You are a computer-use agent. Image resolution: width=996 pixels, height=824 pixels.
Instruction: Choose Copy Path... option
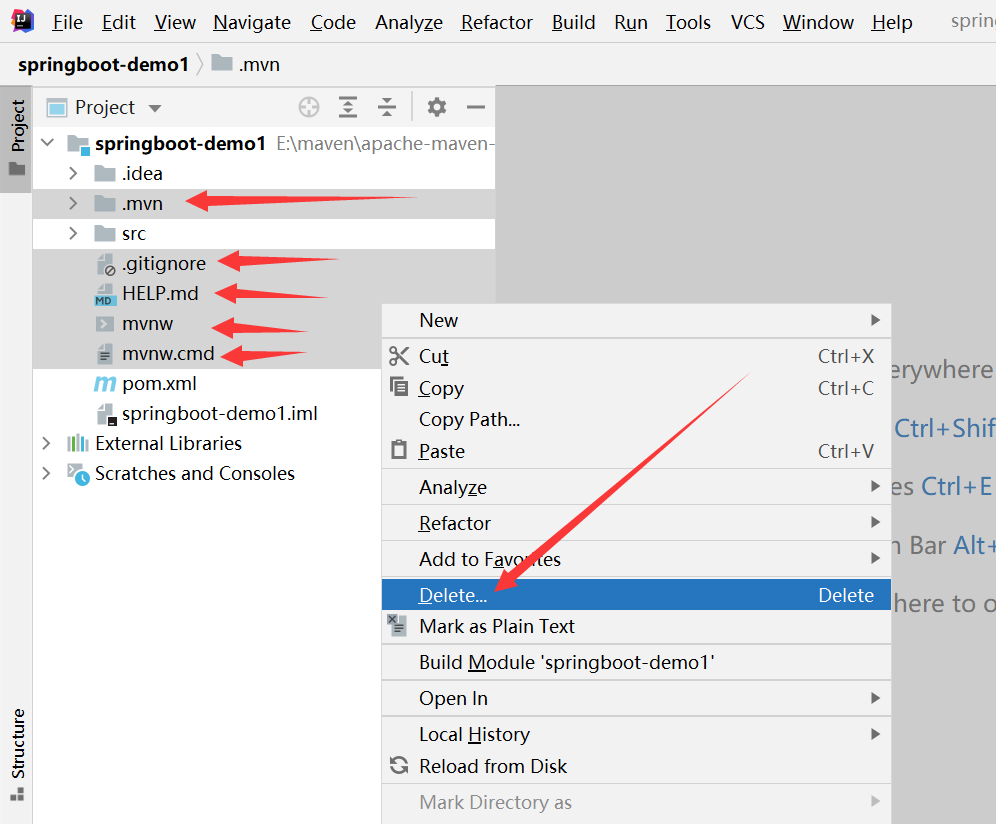[636, 419]
